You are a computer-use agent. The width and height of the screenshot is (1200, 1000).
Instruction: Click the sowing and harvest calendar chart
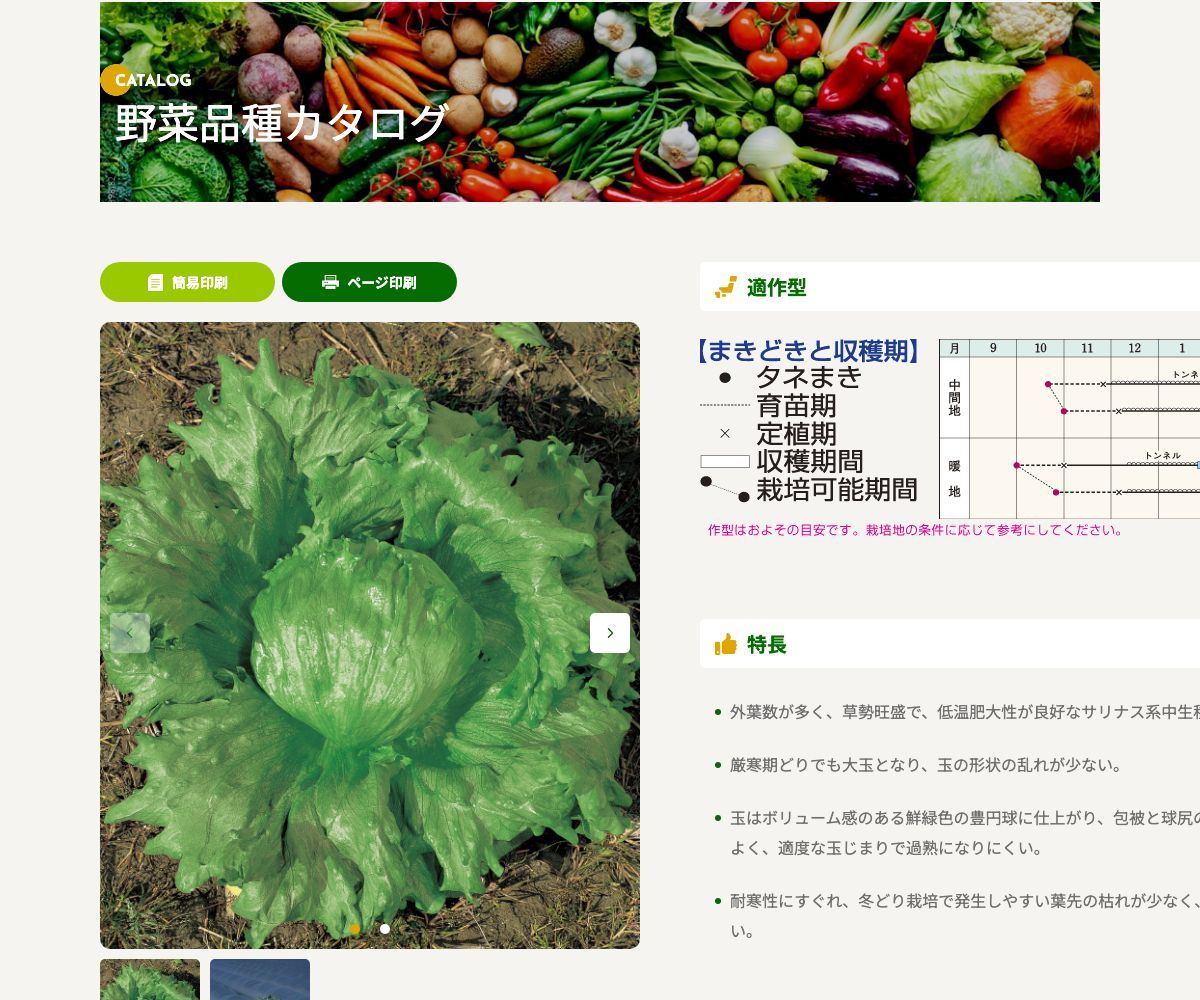pyautogui.click(x=1068, y=428)
